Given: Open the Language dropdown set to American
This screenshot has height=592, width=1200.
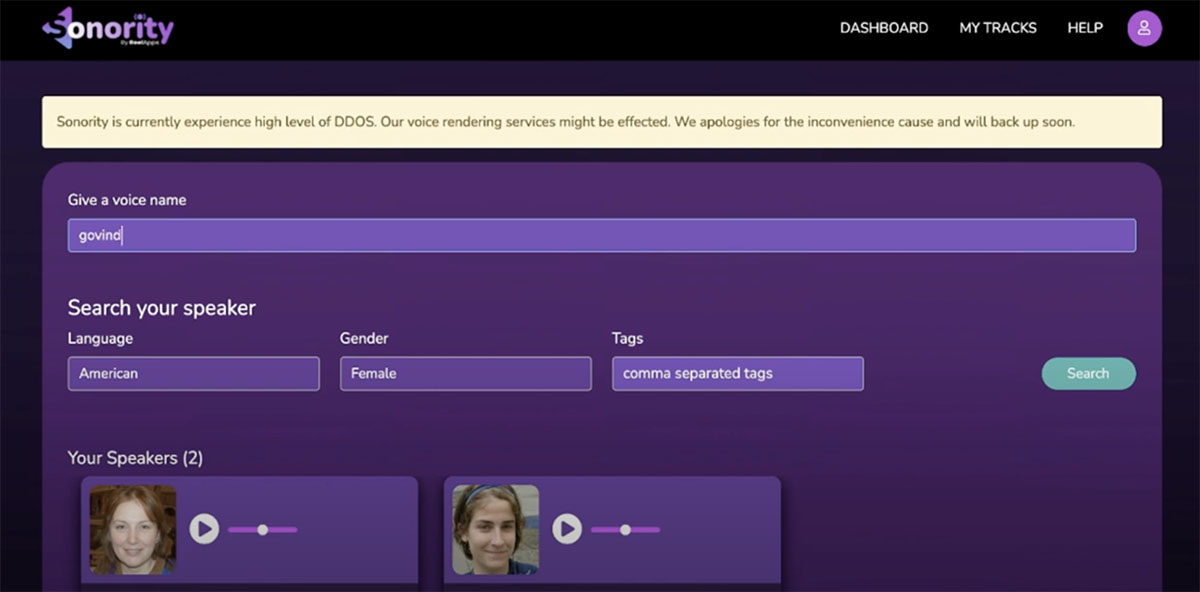Looking at the screenshot, I should (194, 373).
